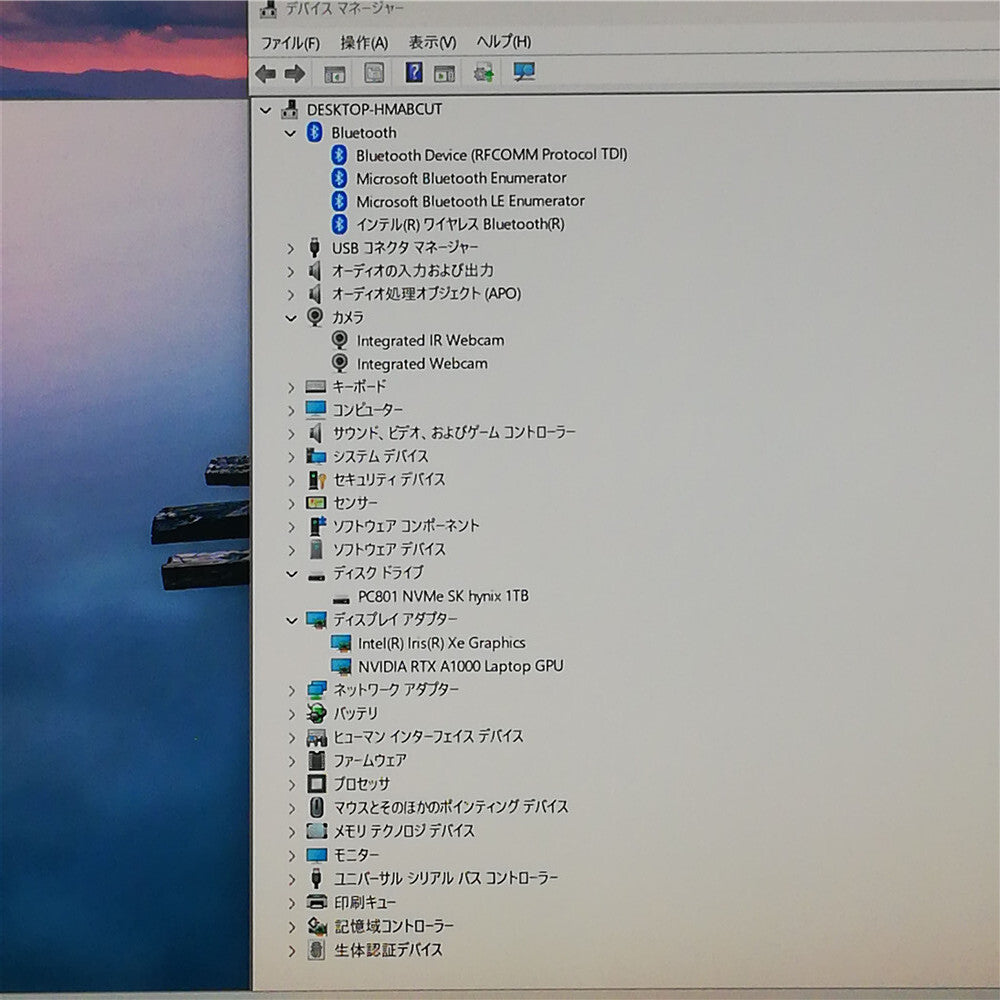Expand the 記憶域コントローラー chevron
Screen dimensions: 1000x1000
point(292,927)
